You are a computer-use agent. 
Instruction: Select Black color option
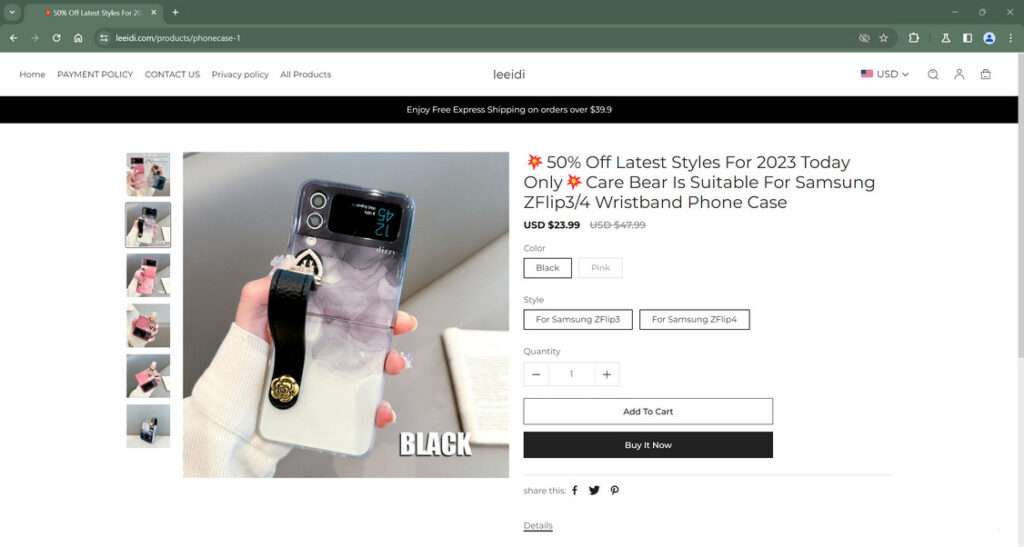[547, 268]
